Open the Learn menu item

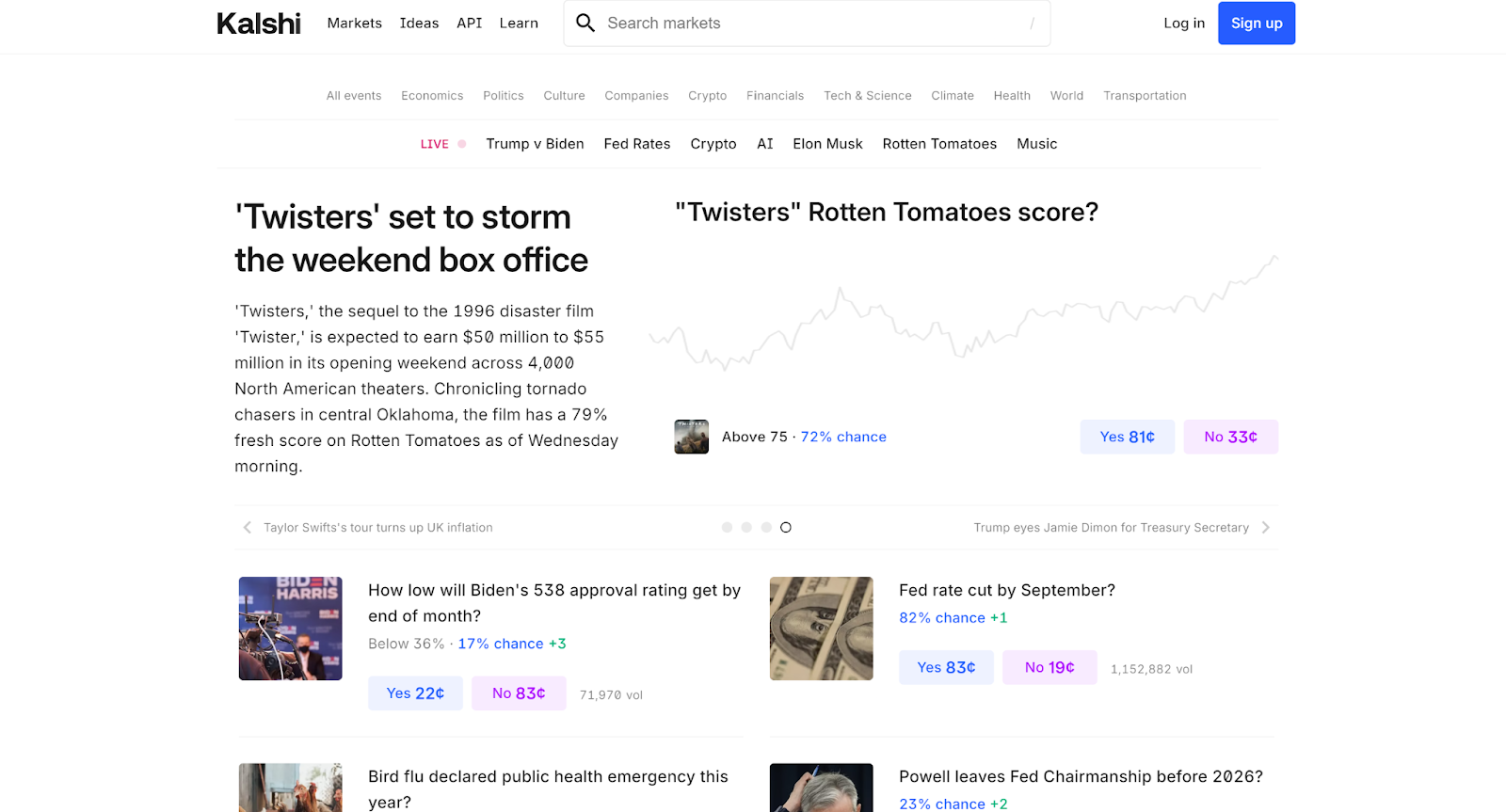click(x=519, y=23)
